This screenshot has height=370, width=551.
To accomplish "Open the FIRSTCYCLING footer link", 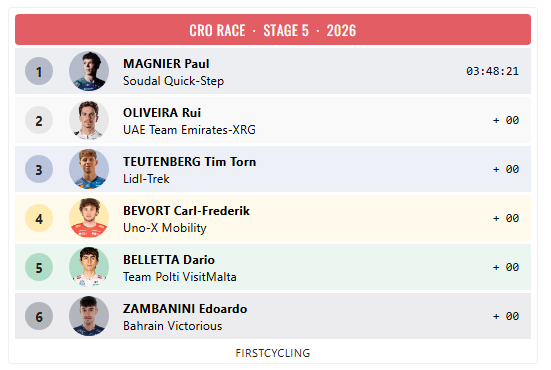I will (273, 353).
